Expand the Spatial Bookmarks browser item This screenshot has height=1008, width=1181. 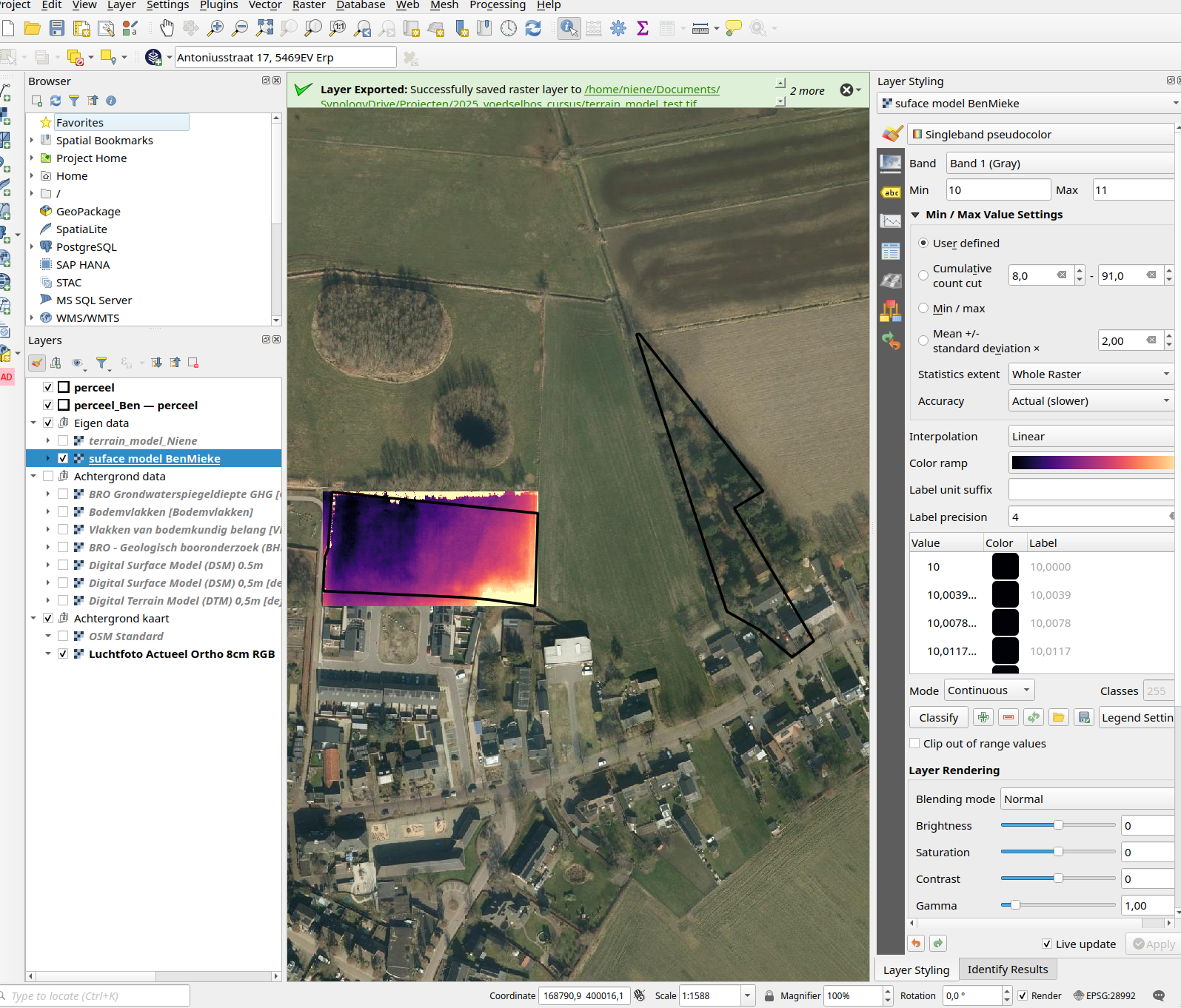point(32,141)
